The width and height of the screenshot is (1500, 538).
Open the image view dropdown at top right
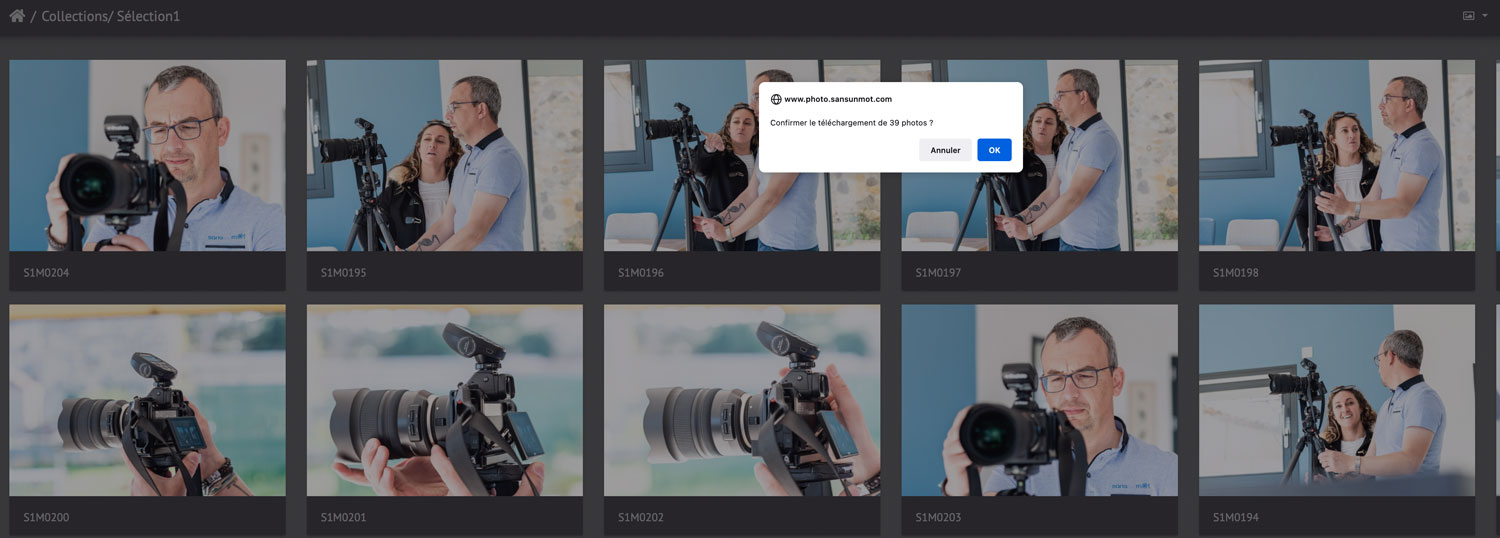(1474, 16)
